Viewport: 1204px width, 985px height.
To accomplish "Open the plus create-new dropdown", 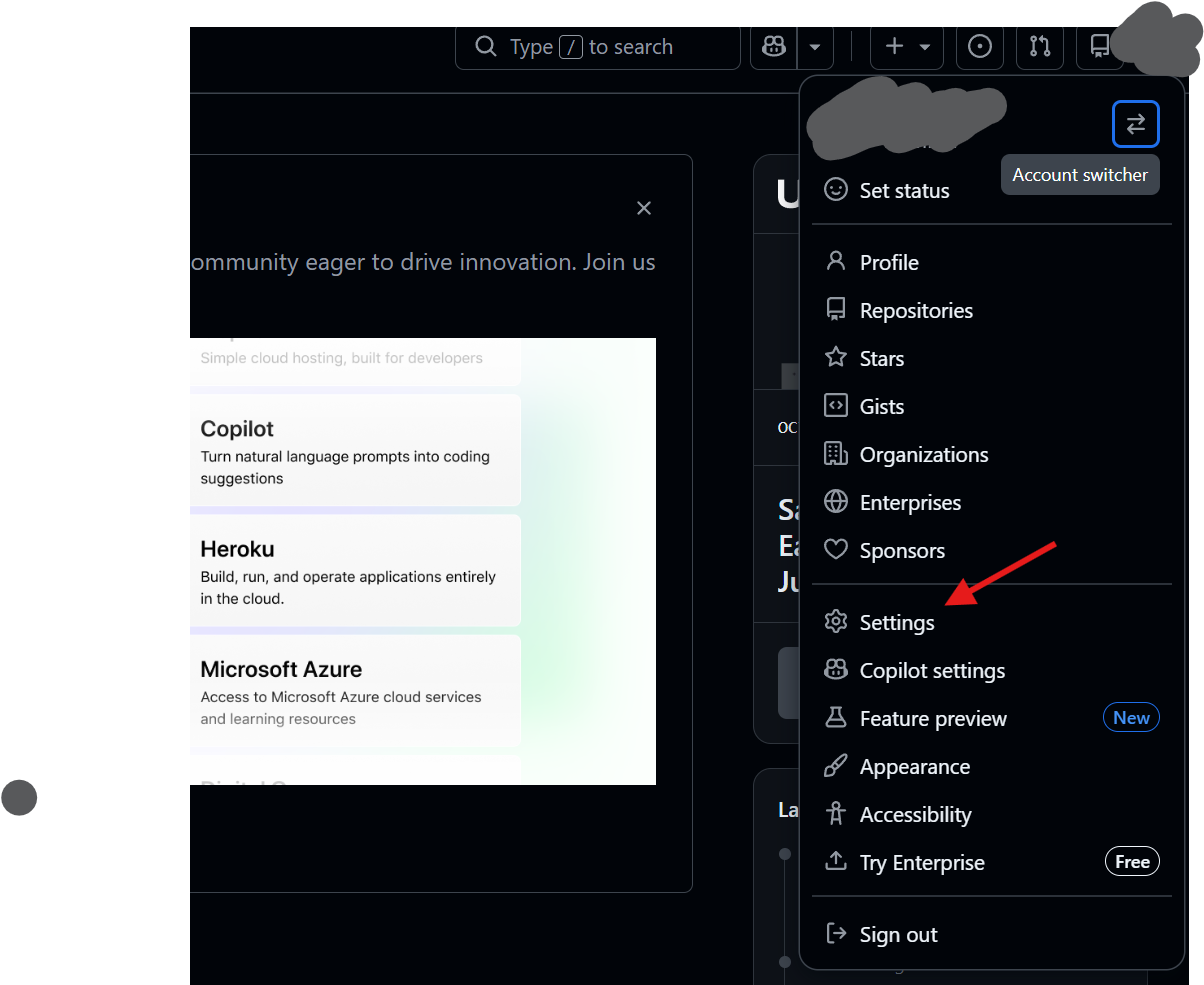I will (x=908, y=47).
